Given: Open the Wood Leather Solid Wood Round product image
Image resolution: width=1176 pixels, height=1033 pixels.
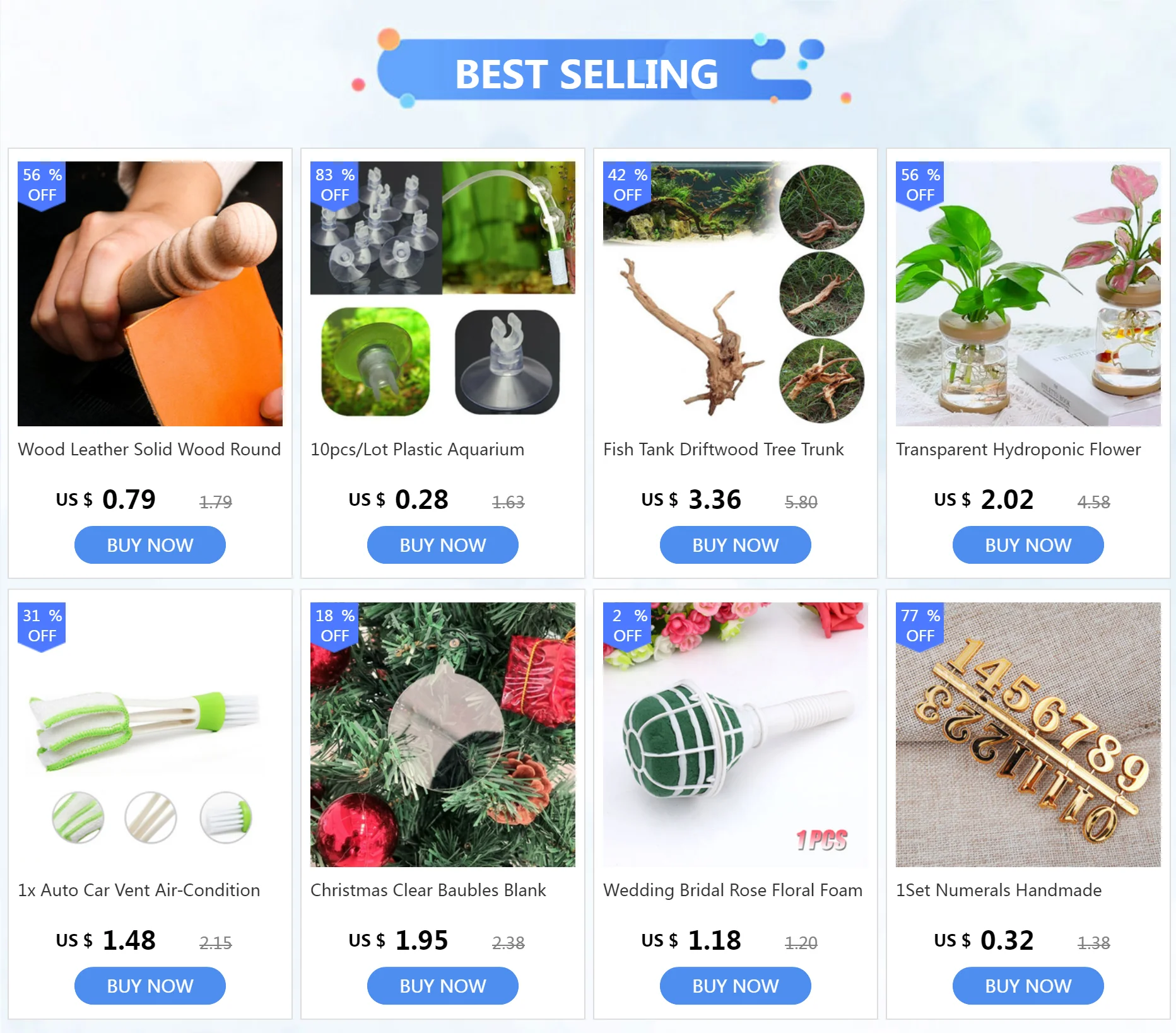Looking at the screenshot, I should pos(150,294).
